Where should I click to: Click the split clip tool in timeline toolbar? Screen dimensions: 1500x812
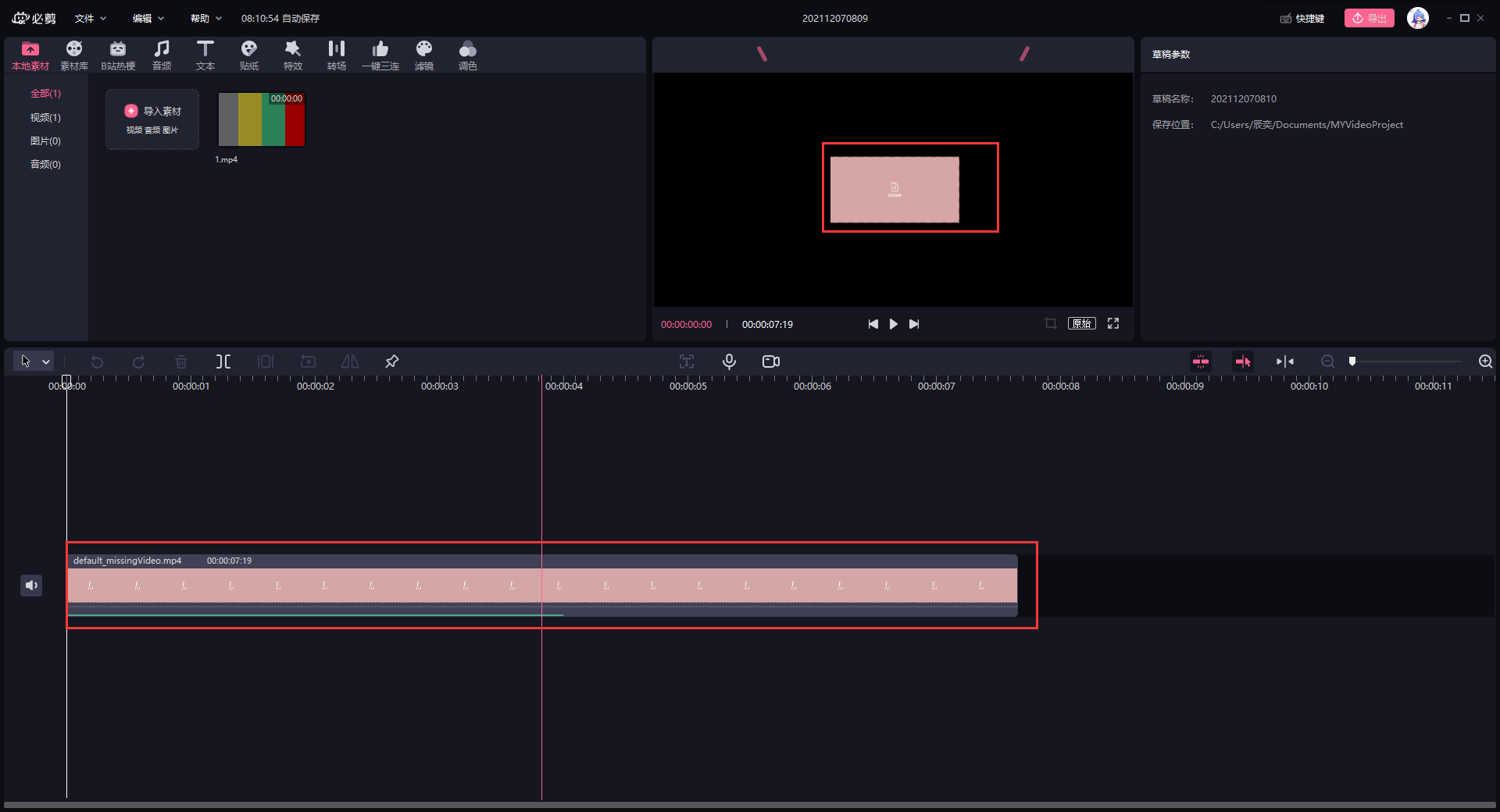(x=223, y=361)
